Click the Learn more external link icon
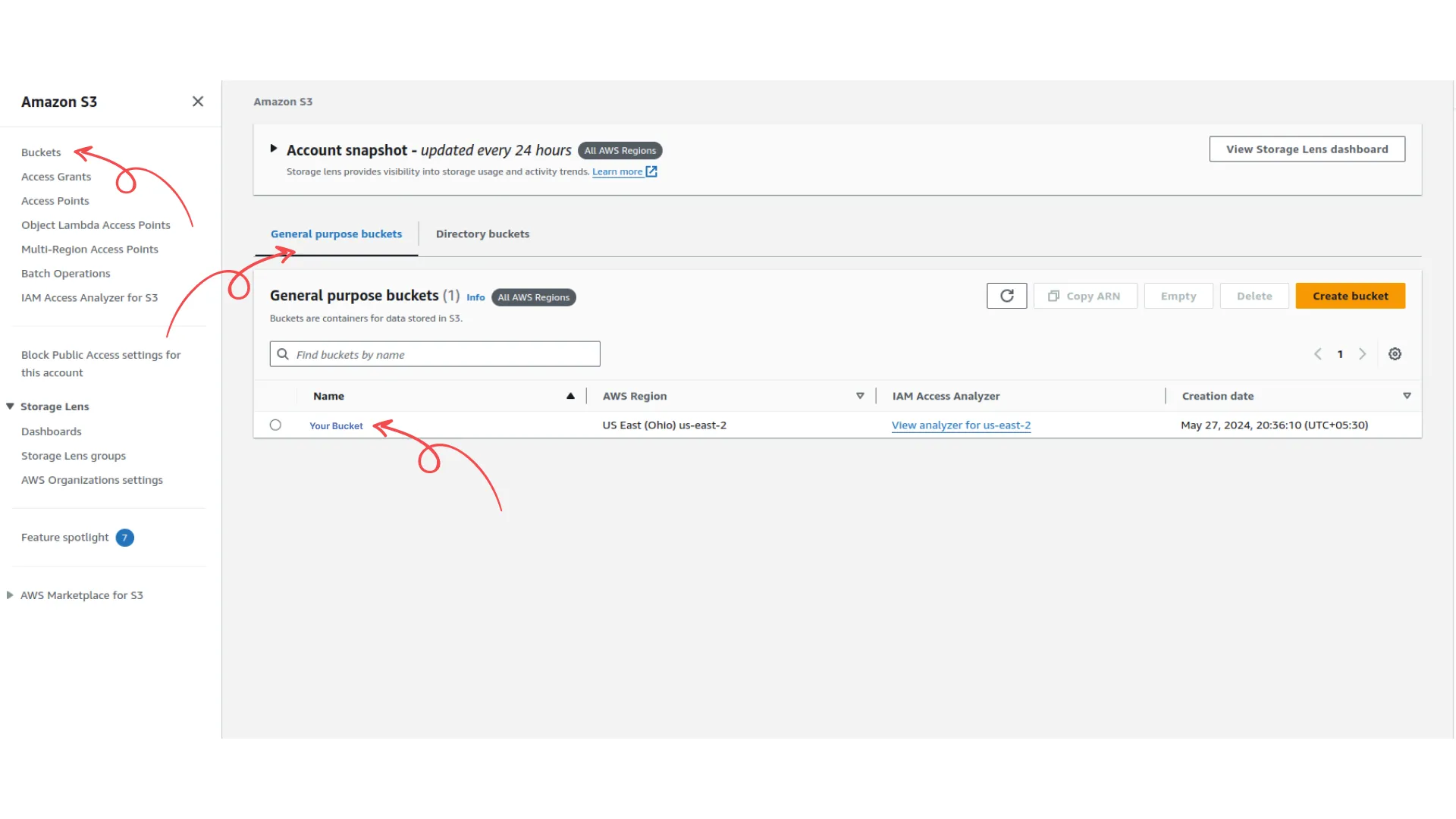Viewport: 1456px width, 819px height. coord(651,172)
